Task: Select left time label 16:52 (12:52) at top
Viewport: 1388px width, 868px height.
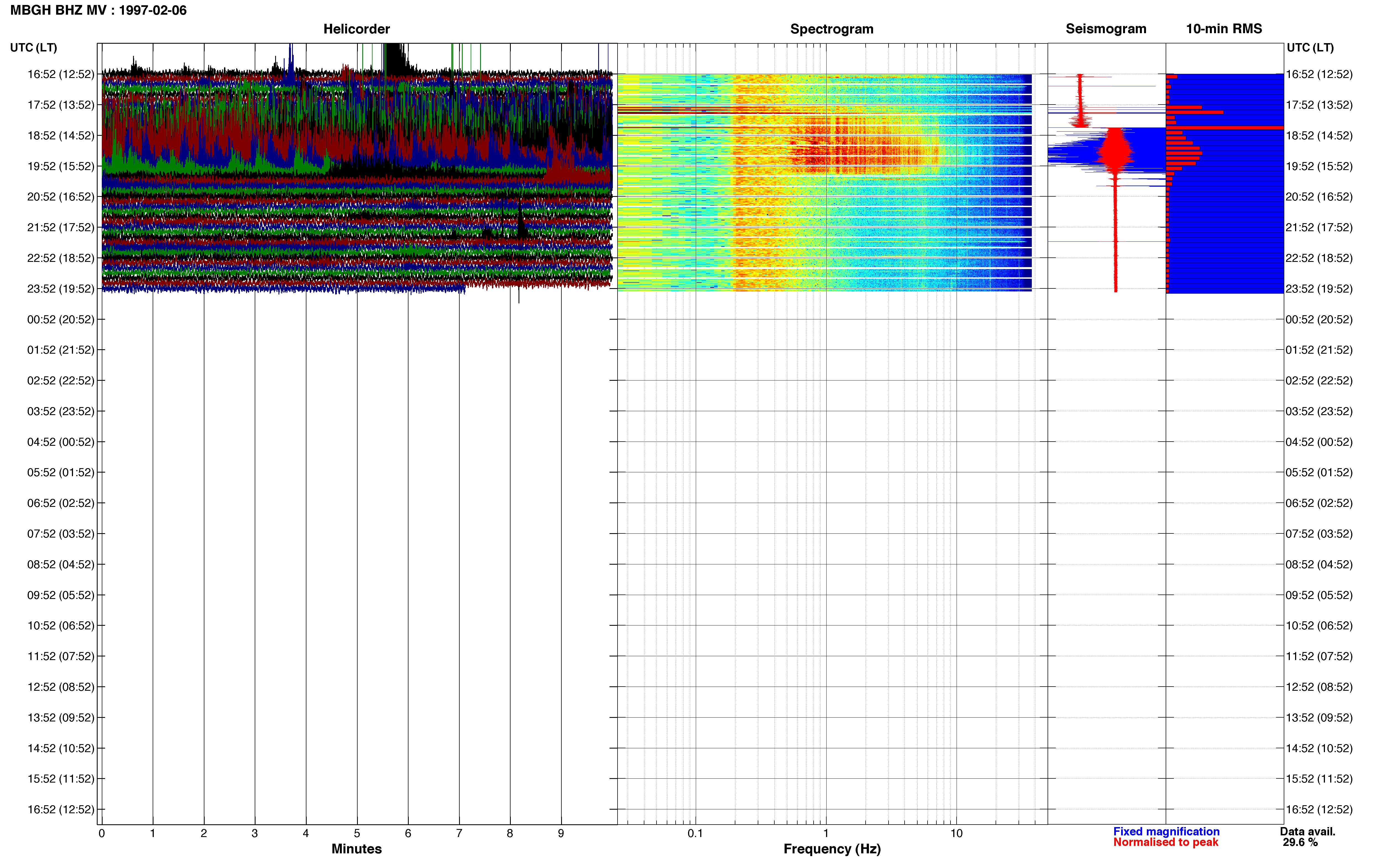Action: 61,74
